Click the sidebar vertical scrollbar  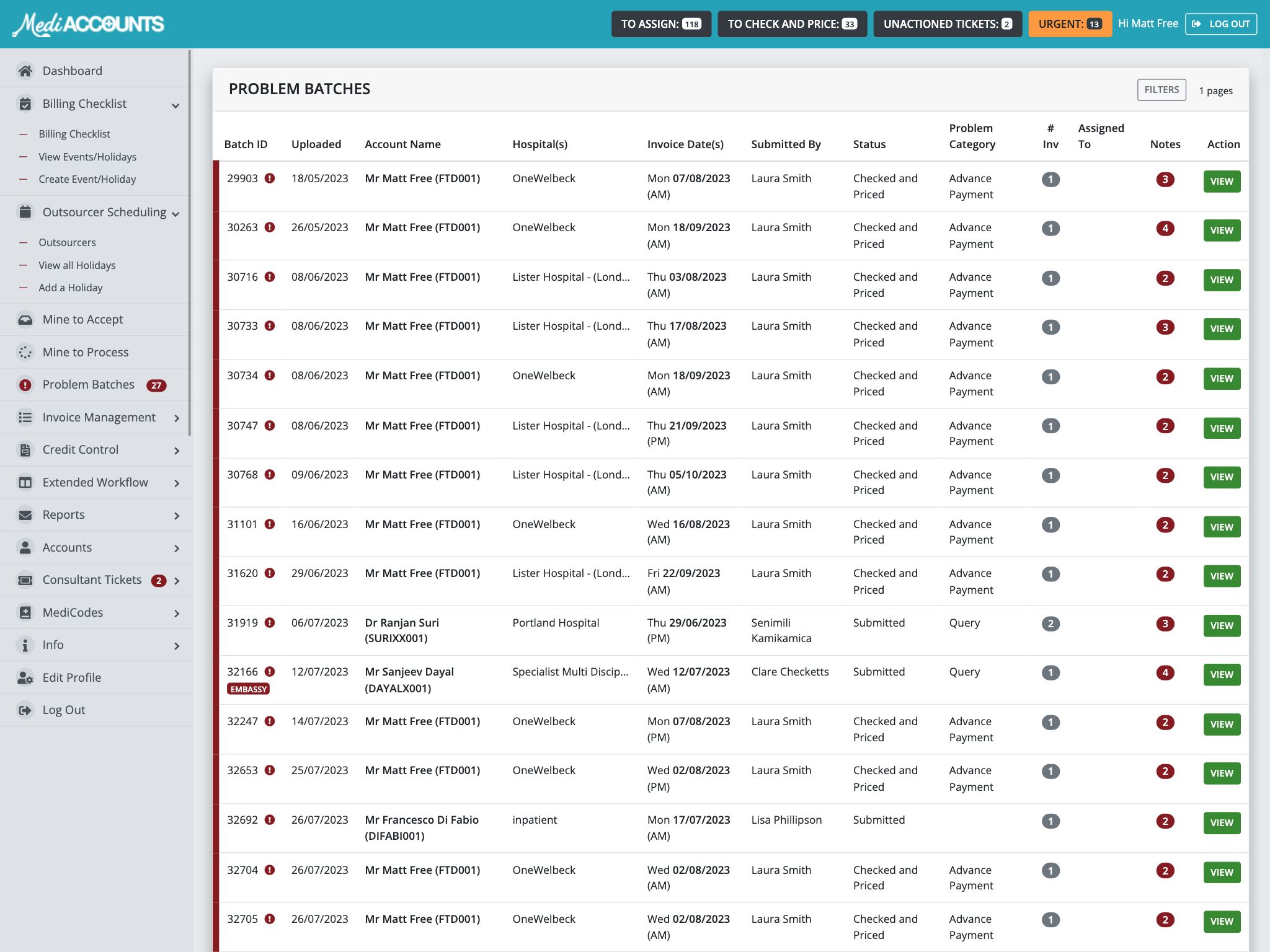point(189,242)
